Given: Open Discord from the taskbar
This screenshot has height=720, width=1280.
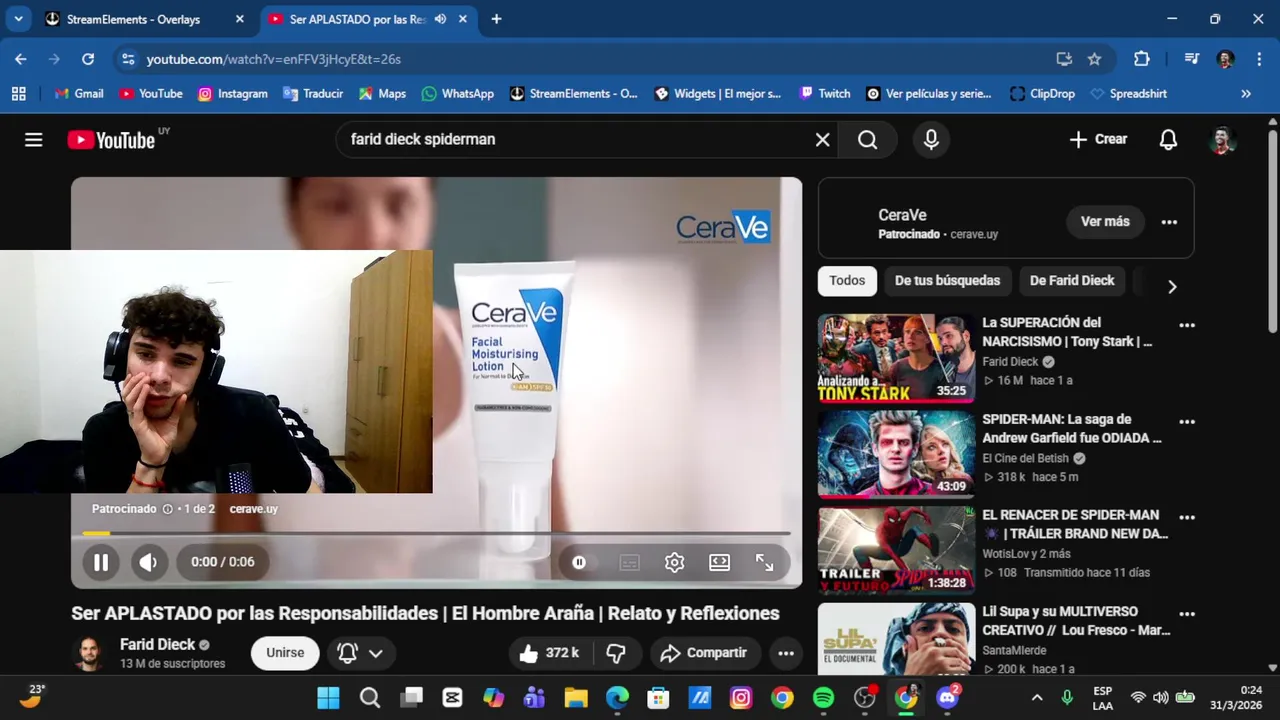Looking at the screenshot, I should click(947, 697).
